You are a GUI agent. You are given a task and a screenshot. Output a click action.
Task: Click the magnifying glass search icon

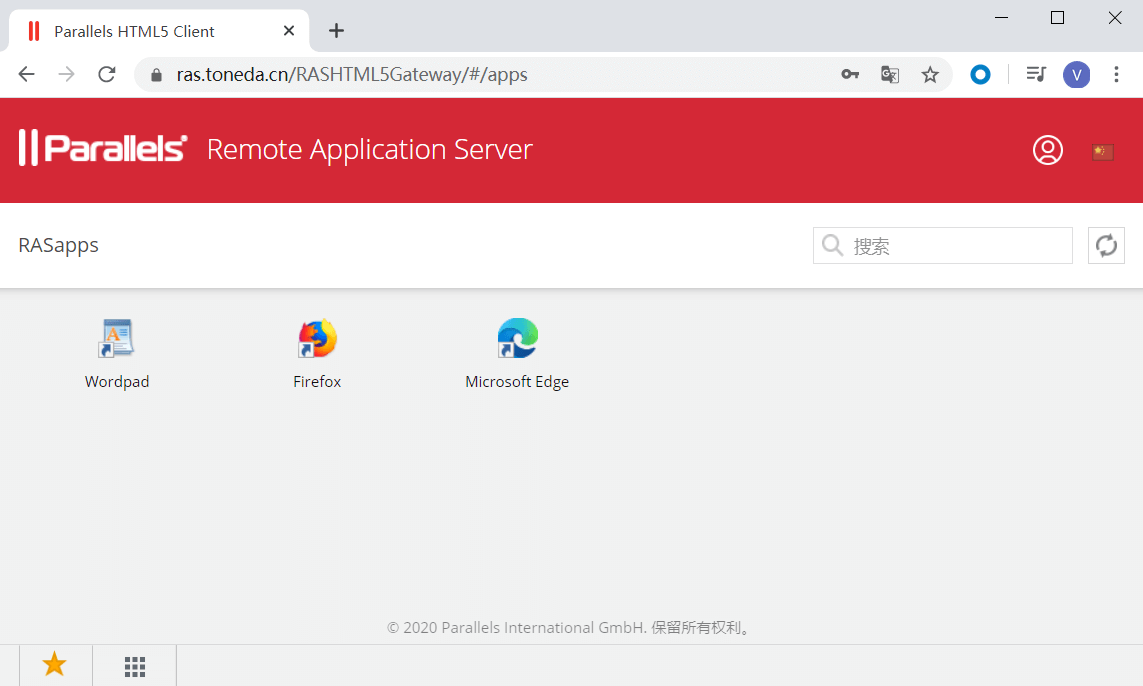[x=832, y=245]
